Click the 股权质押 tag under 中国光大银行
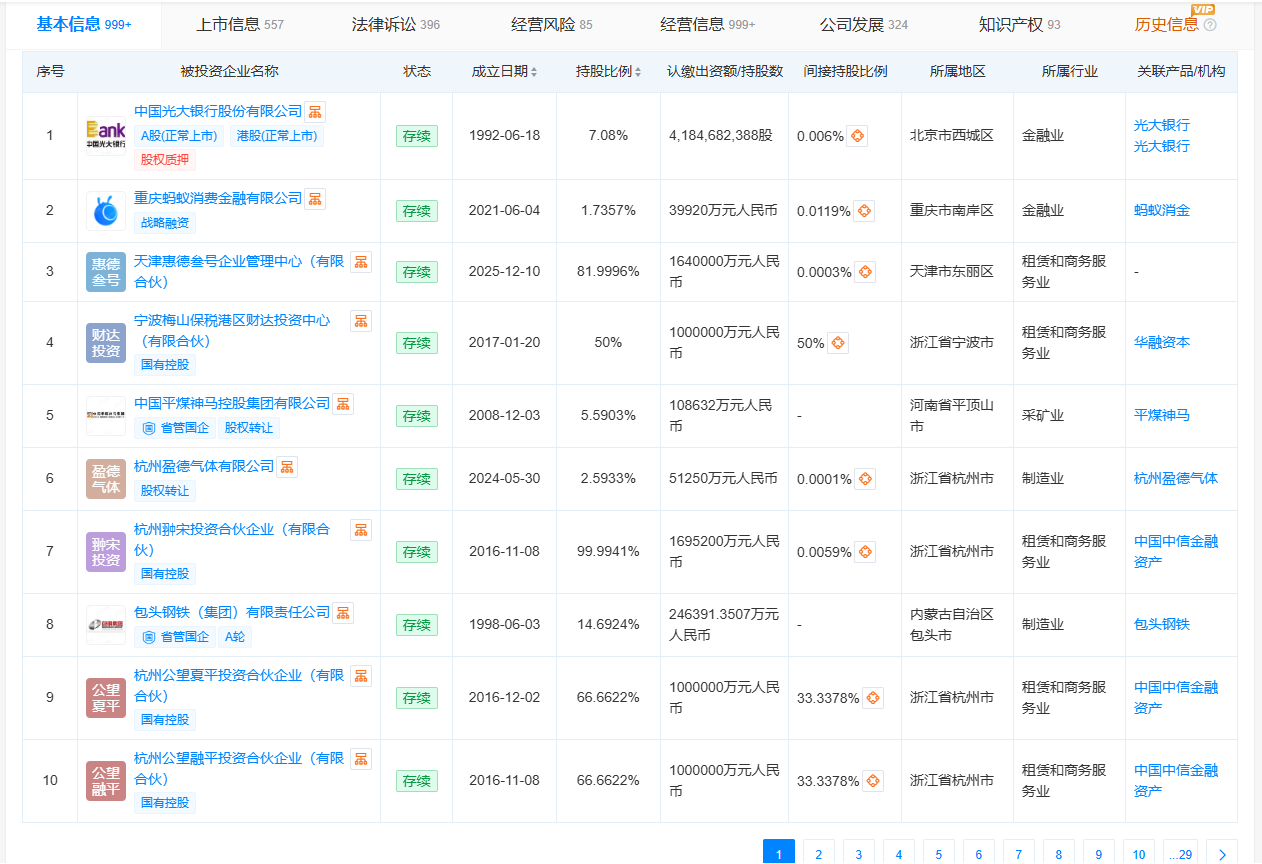The width and height of the screenshot is (1262, 864). (165, 159)
